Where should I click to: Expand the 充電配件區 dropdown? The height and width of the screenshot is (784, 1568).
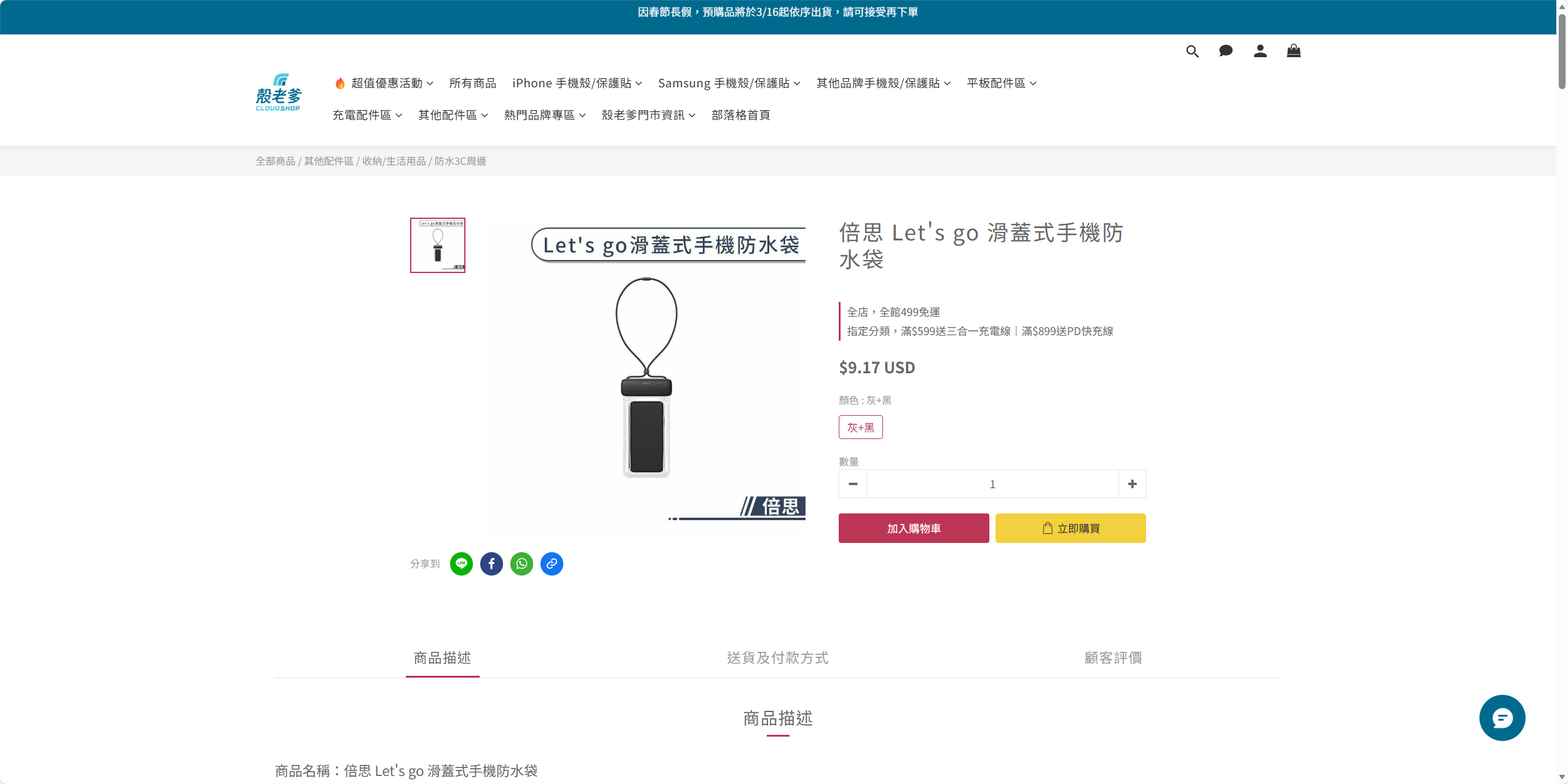pyautogui.click(x=367, y=115)
